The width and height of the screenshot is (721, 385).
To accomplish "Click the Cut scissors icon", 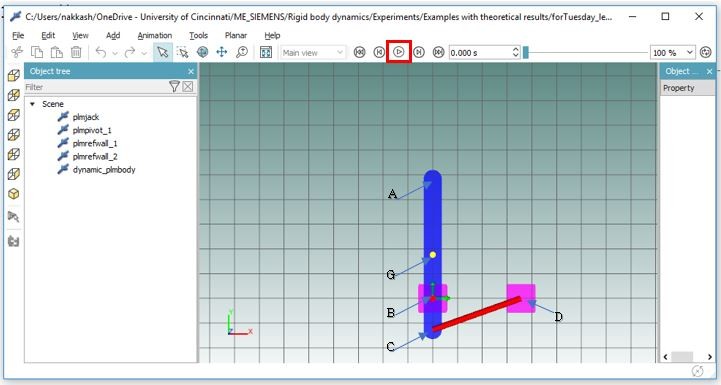I will click(17, 52).
